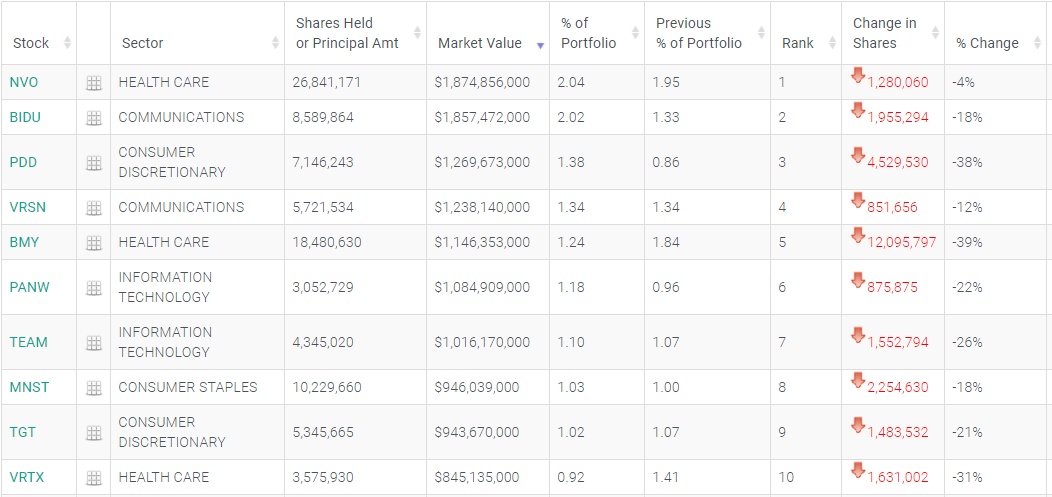Follow the PANW stock link
This screenshot has width=1052, height=497.
click(29, 287)
